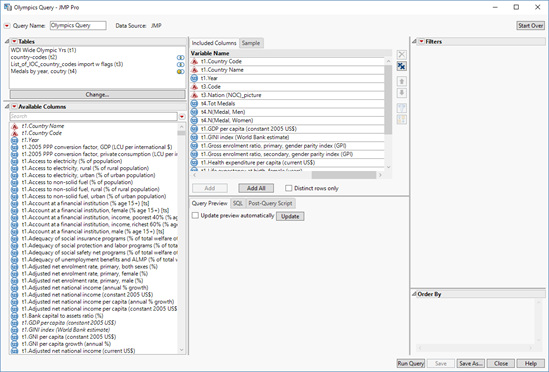Screen dimensions: 549x372
Task: Click the Start Over button
Action: point(531,26)
